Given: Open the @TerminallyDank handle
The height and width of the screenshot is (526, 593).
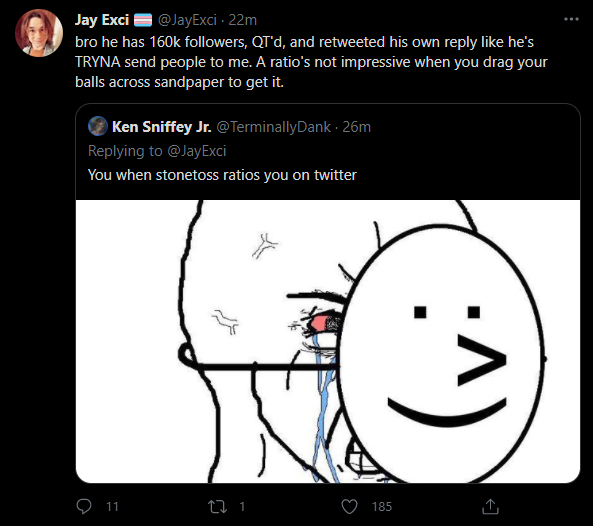Looking at the screenshot, I should [x=273, y=127].
